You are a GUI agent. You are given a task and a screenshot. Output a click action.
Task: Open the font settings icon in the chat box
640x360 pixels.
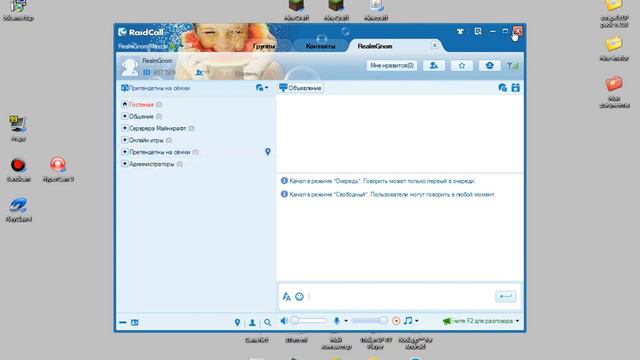(287, 297)
